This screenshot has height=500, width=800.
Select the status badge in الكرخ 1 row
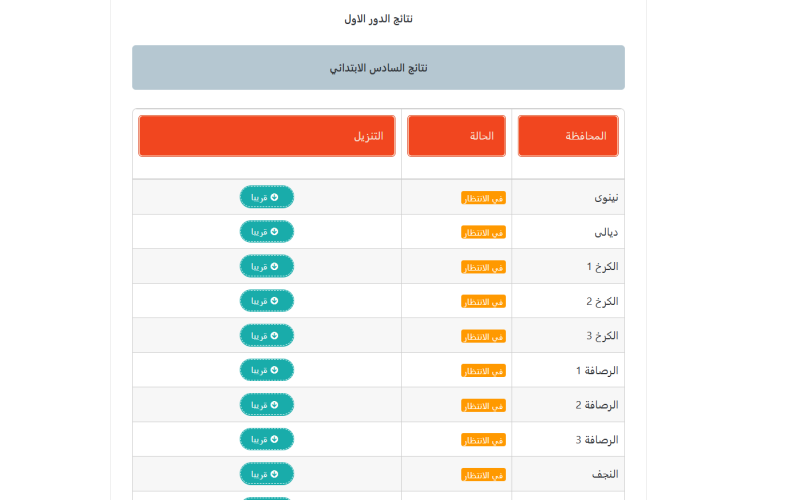pyautogui.click(x=483, y=267)
